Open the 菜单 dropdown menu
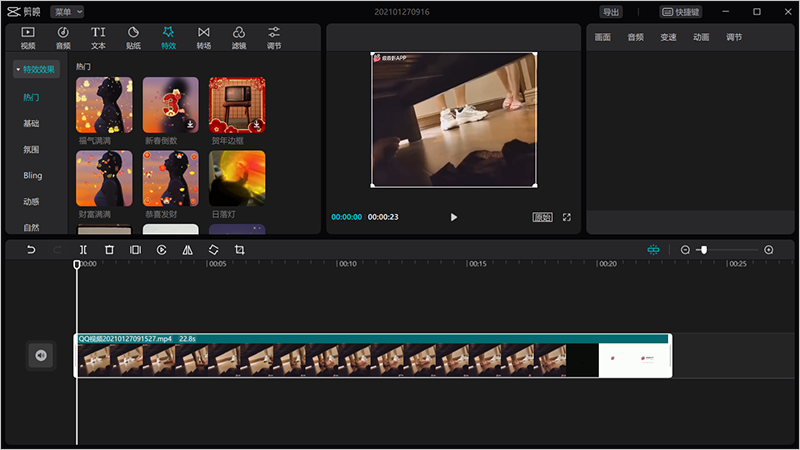The width and height of the screenshot is (800, 450). pyautogui.click(x=67, y=12)
